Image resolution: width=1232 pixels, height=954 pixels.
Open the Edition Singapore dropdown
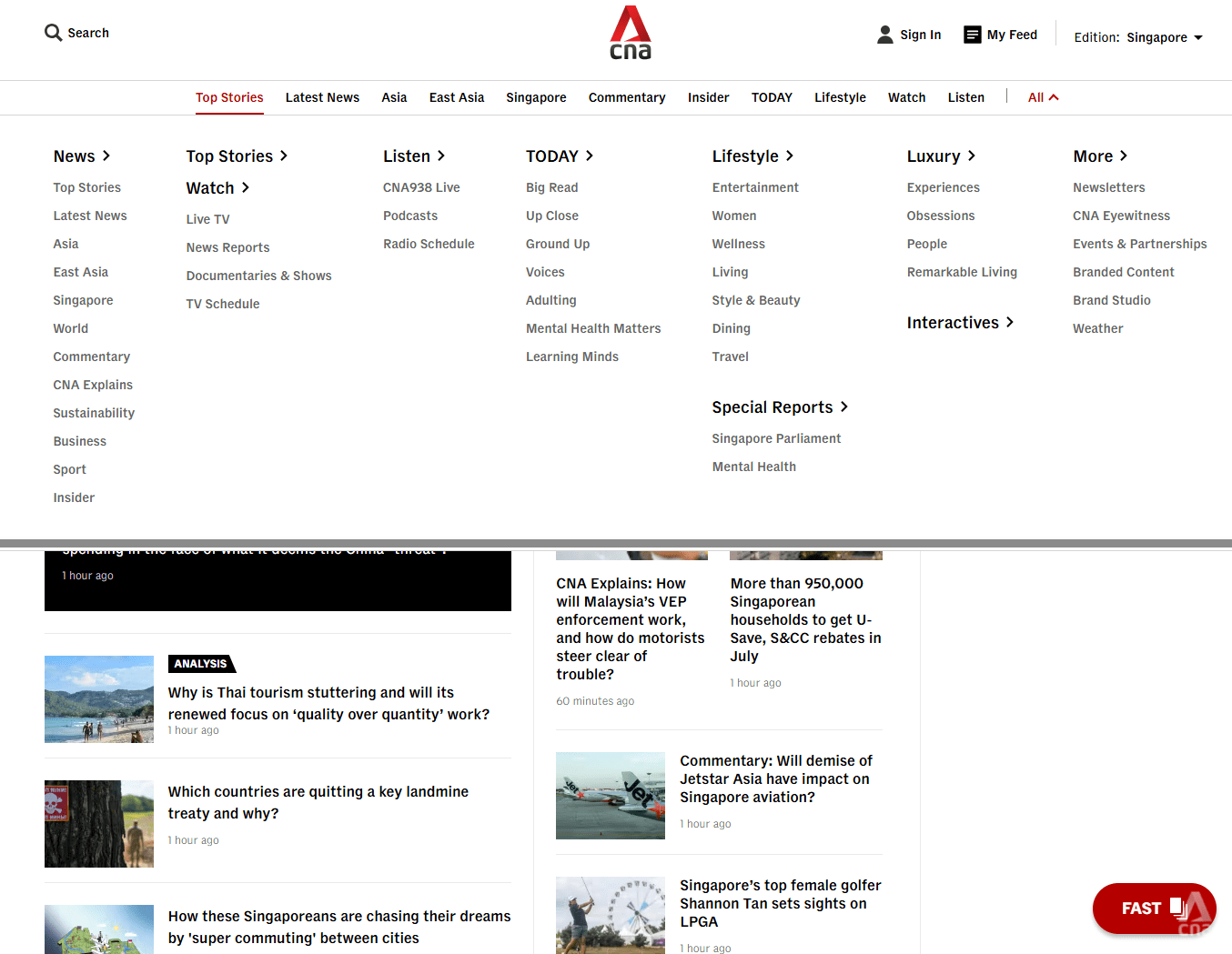click(x=1138, y=37)
